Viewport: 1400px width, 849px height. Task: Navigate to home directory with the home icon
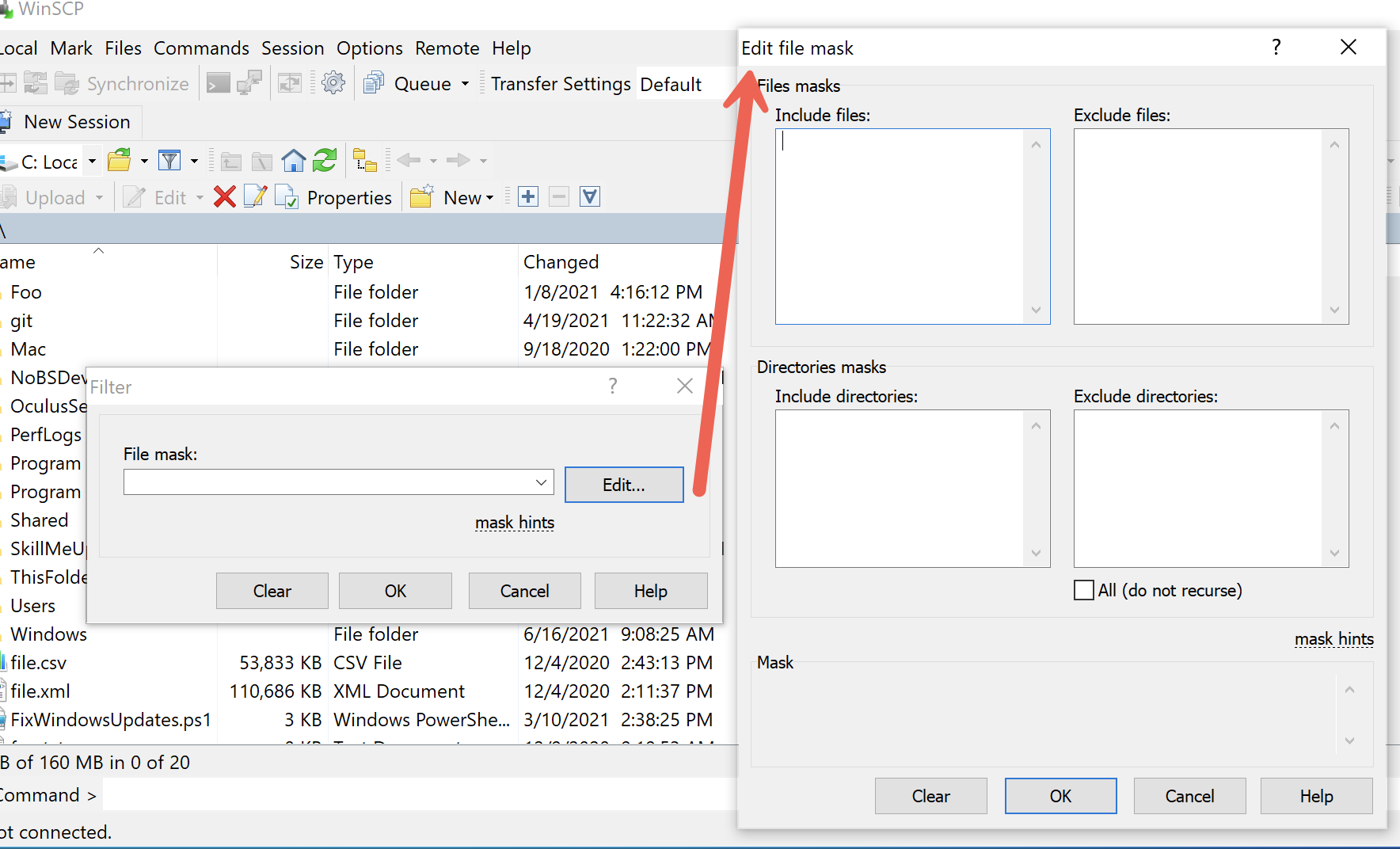[293, 160]
